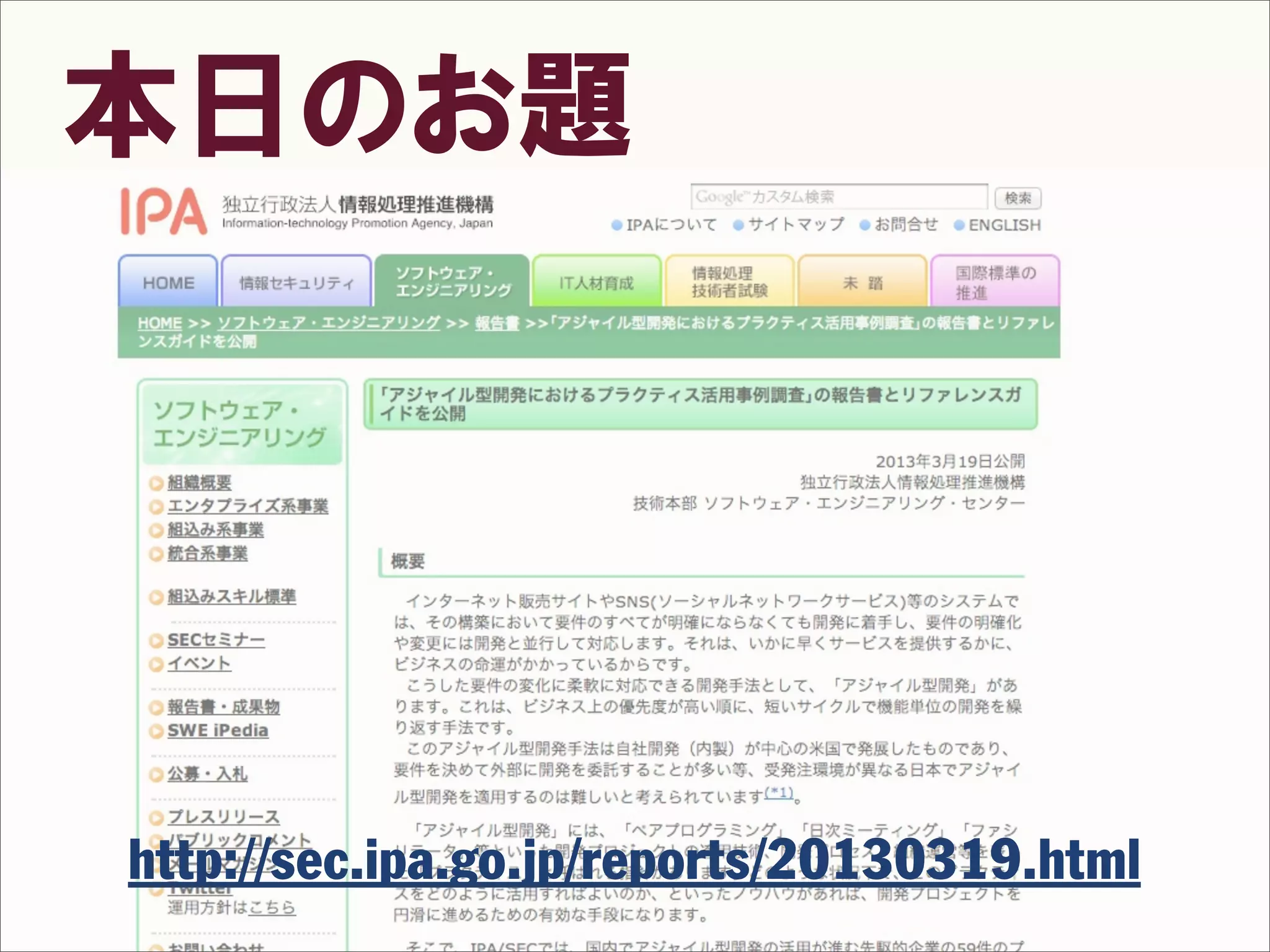Focus the Google custom search field

[x=839, y=197]
